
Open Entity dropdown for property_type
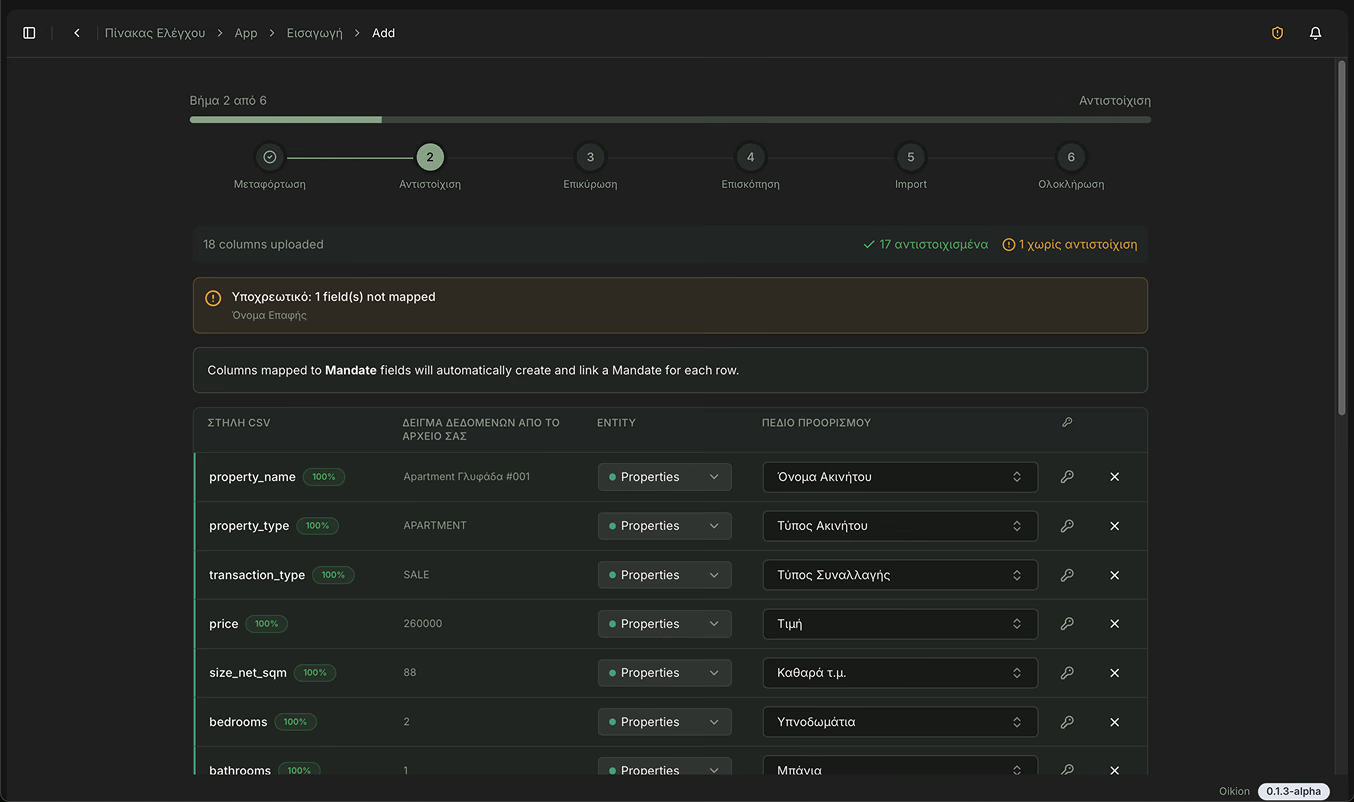click(x=665, y=526)
